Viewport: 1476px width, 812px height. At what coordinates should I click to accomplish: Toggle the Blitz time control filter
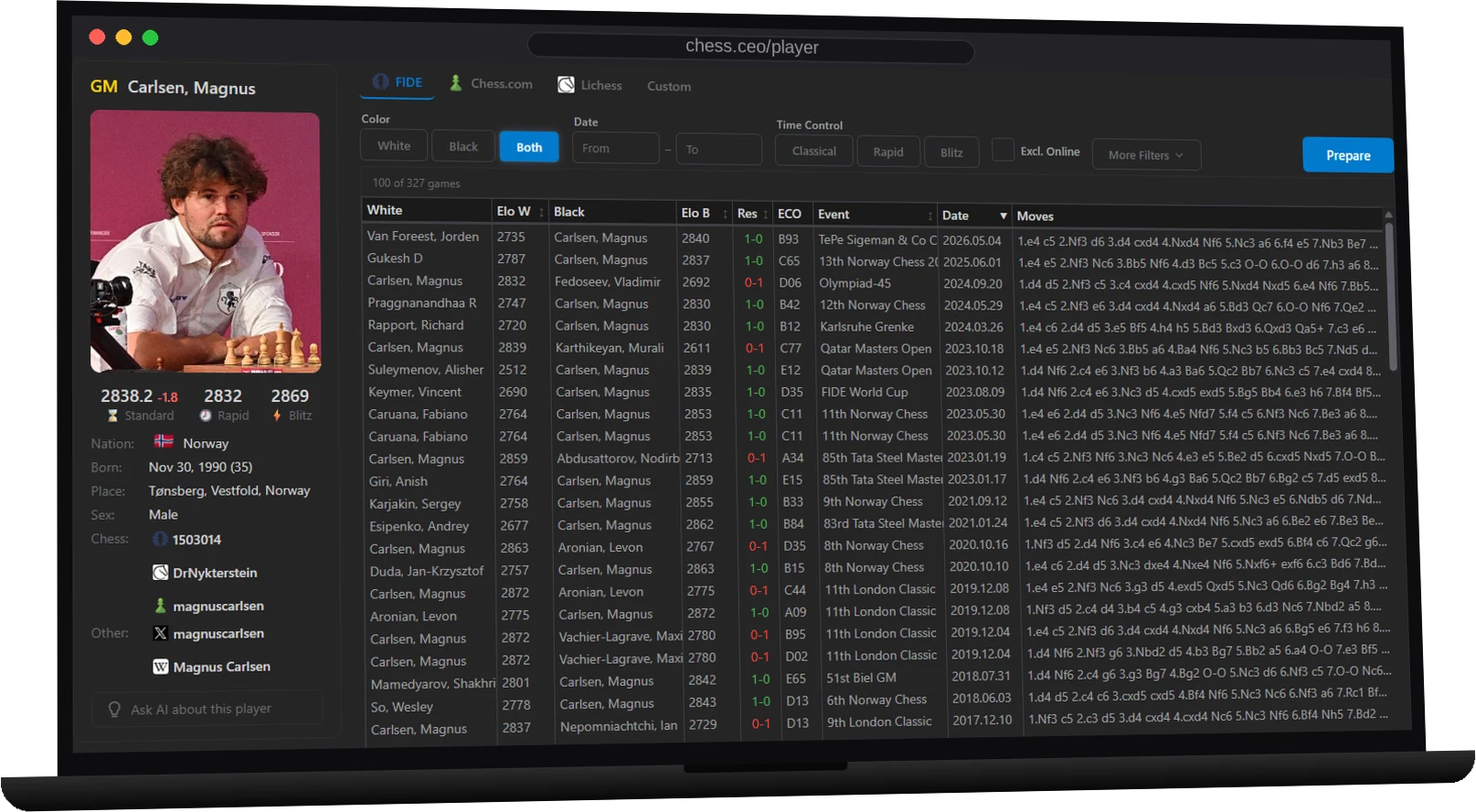pos(951,153)
